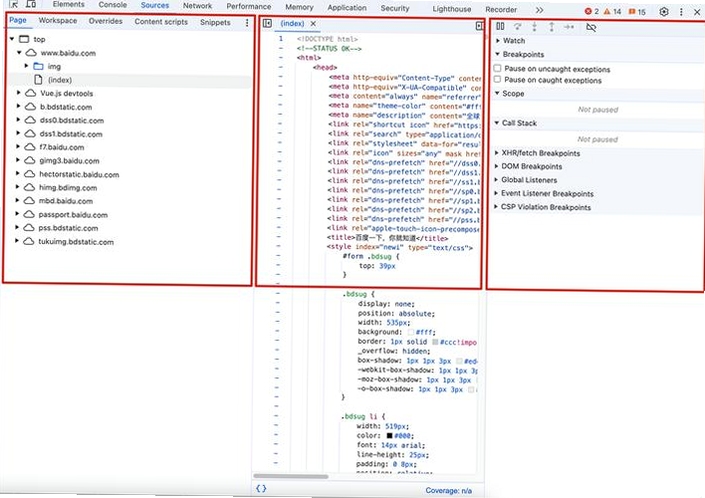Click the orange issues count badge

coord(637,12)
